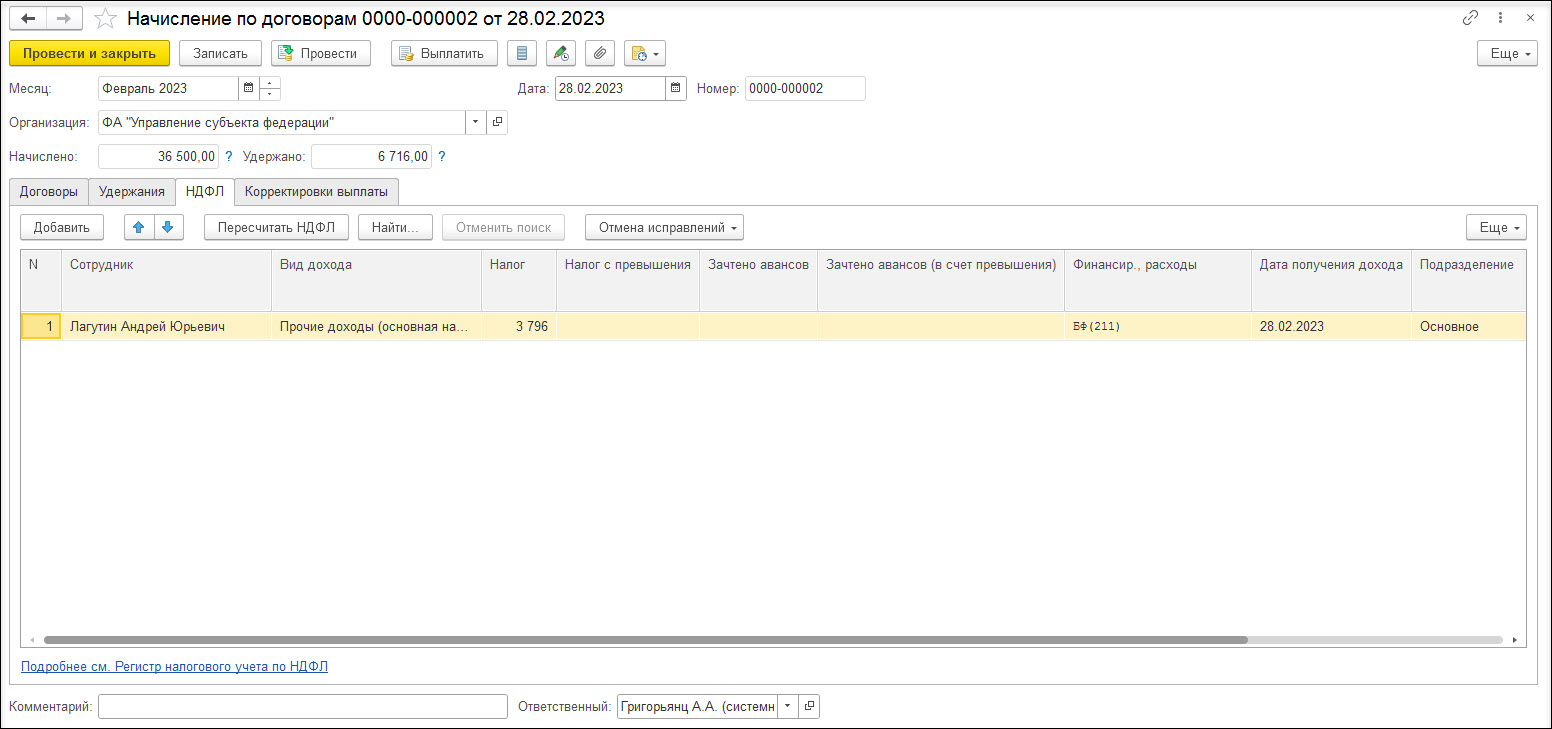The image size is (1552, 729).
Task: Close the document with the X icon
Action: click(x=1530, y=18)
